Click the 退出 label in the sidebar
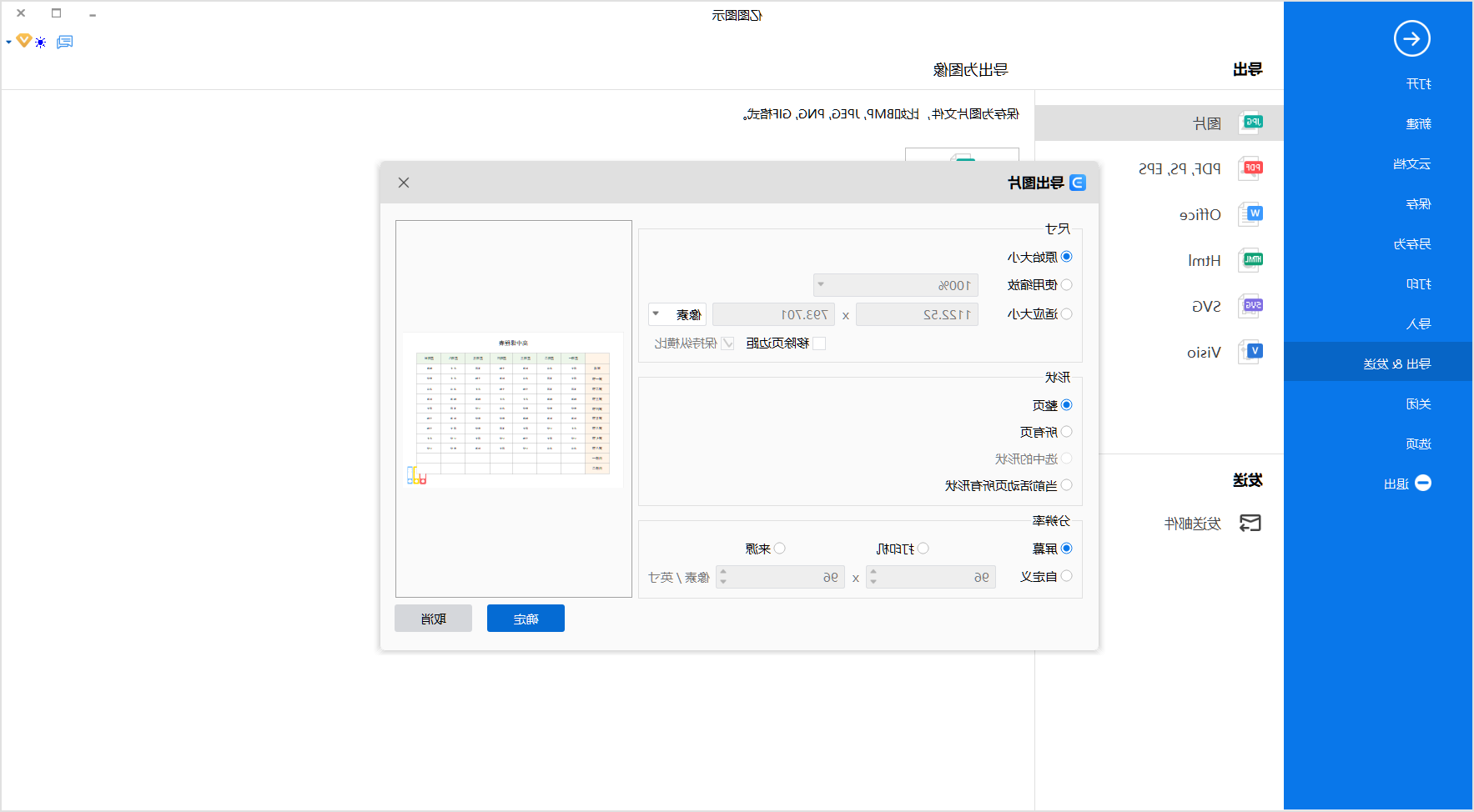 click(1396, 484)
